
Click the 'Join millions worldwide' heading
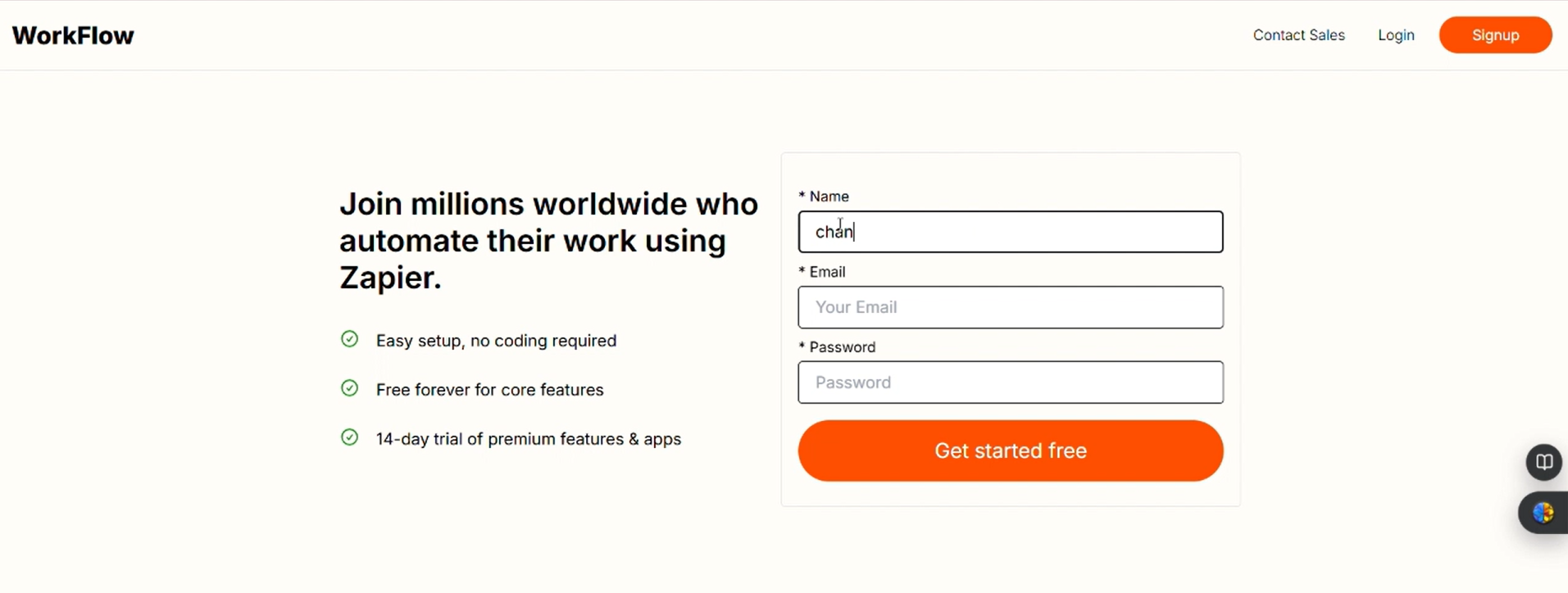(548, 241)
